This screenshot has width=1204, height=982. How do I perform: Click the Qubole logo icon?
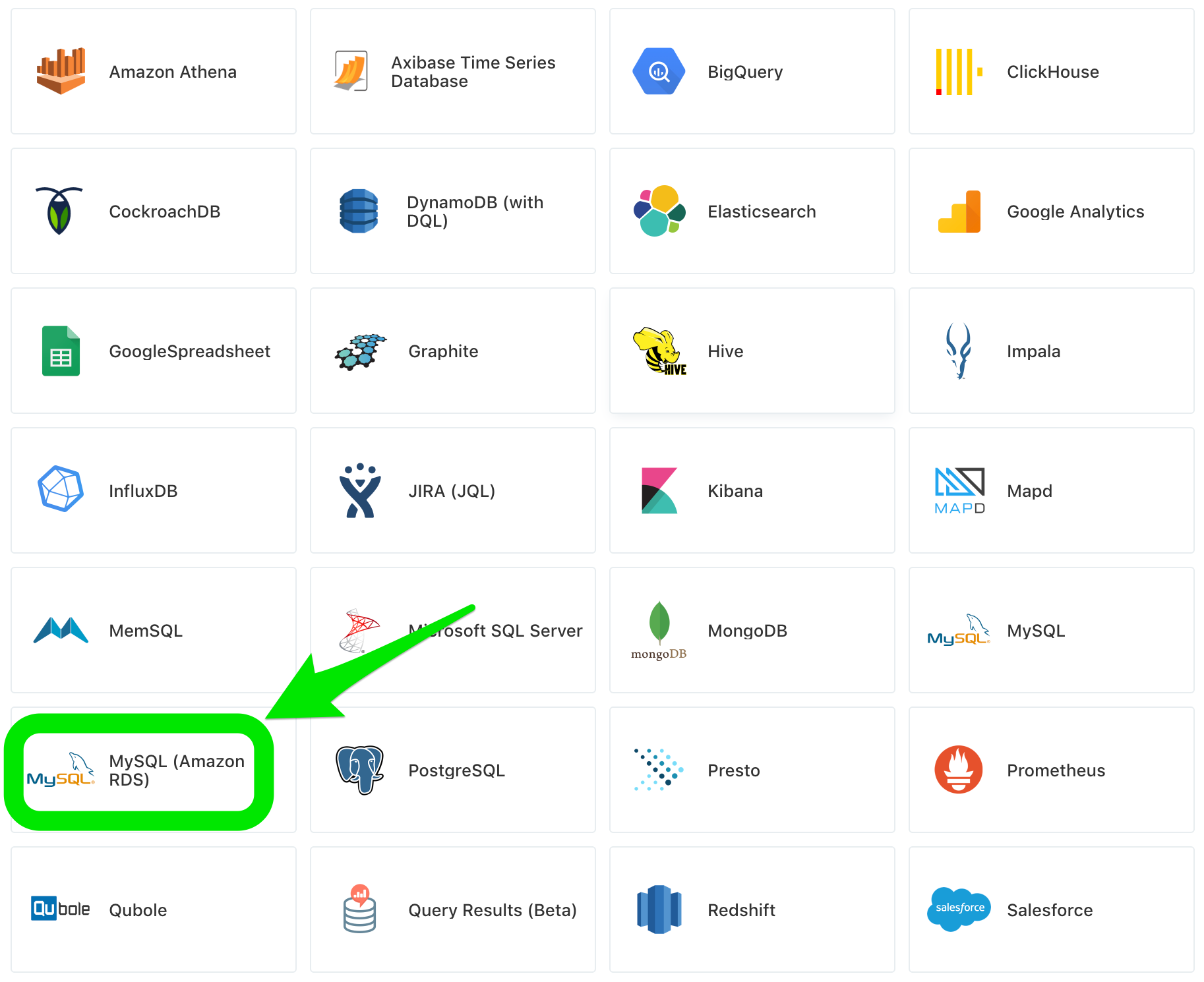coord(61,909)
